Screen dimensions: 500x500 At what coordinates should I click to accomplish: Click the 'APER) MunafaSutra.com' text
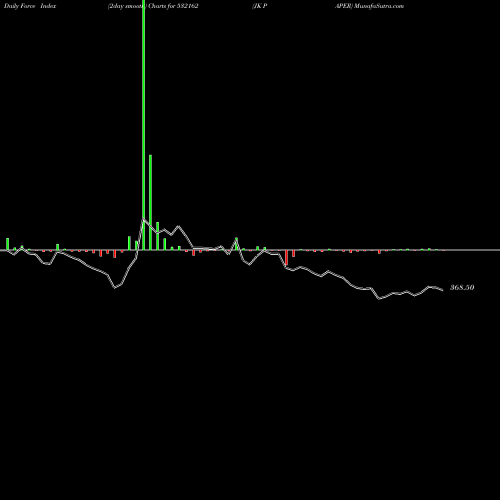(x=369, y=6)
